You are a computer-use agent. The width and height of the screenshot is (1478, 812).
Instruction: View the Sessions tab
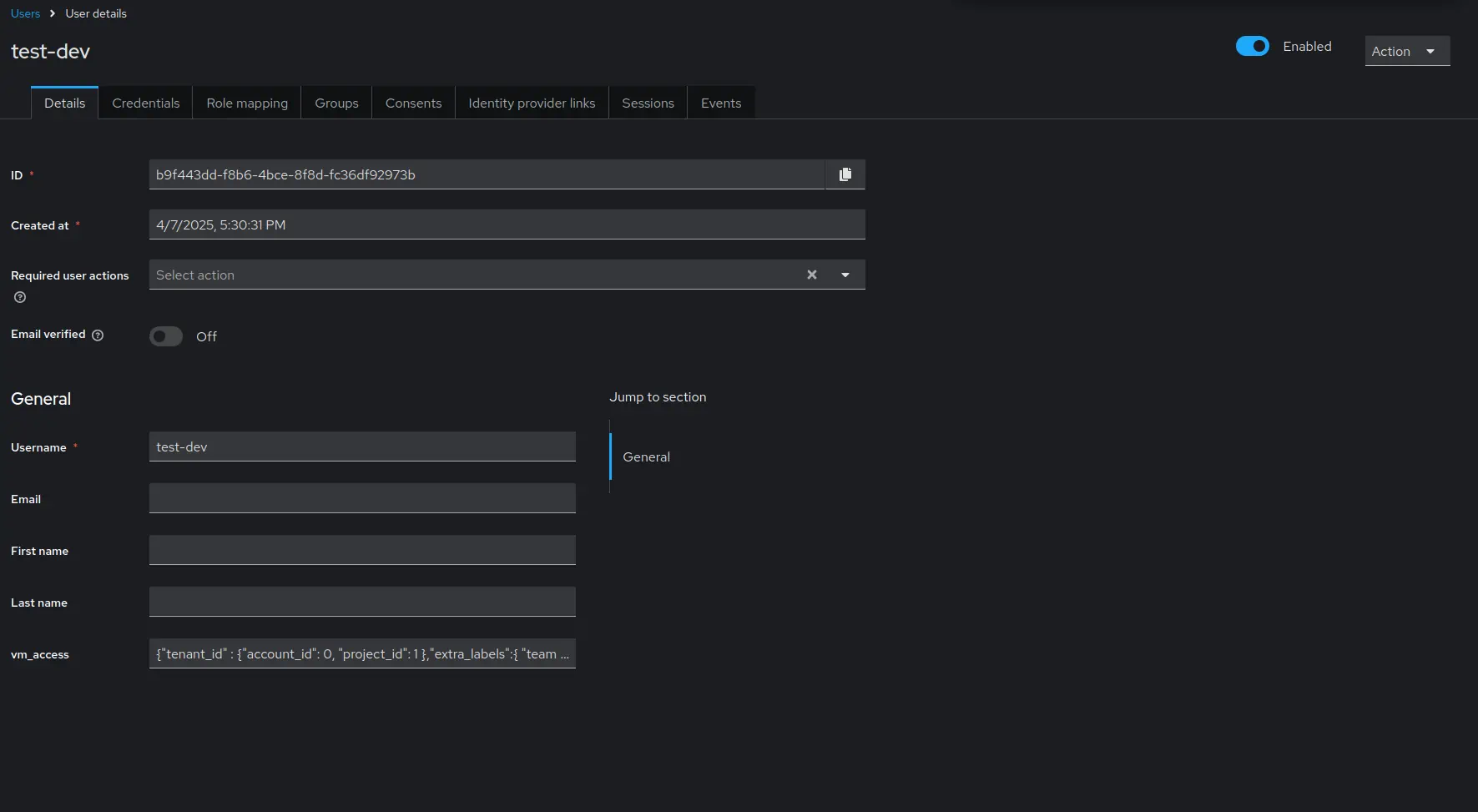(648, 103)
